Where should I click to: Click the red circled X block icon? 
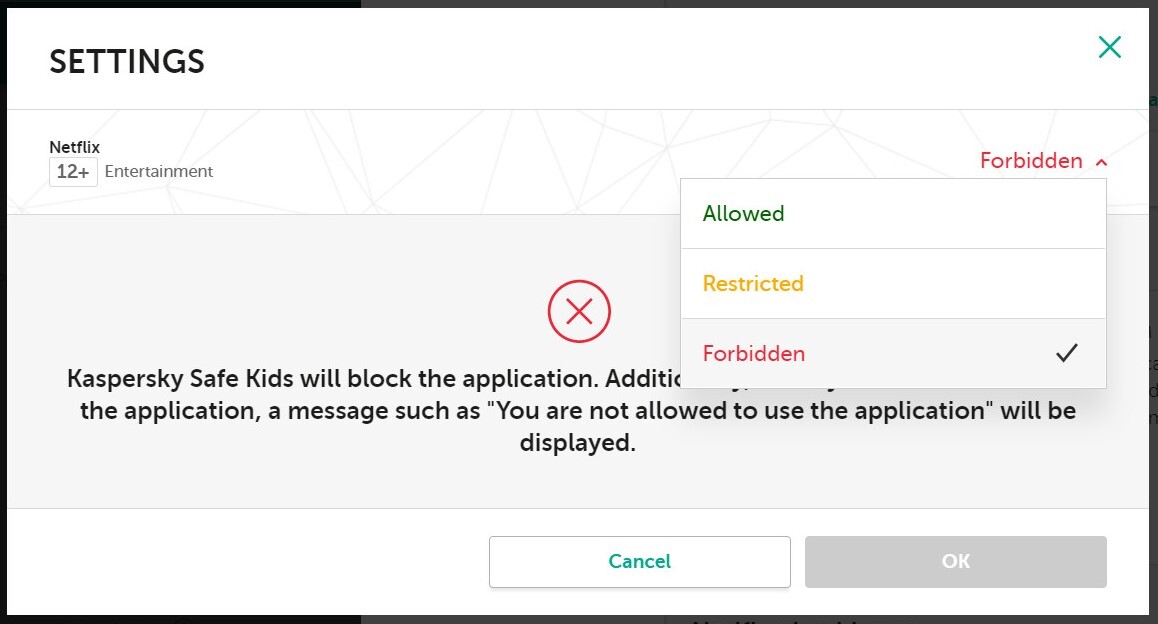coord(579,312)
